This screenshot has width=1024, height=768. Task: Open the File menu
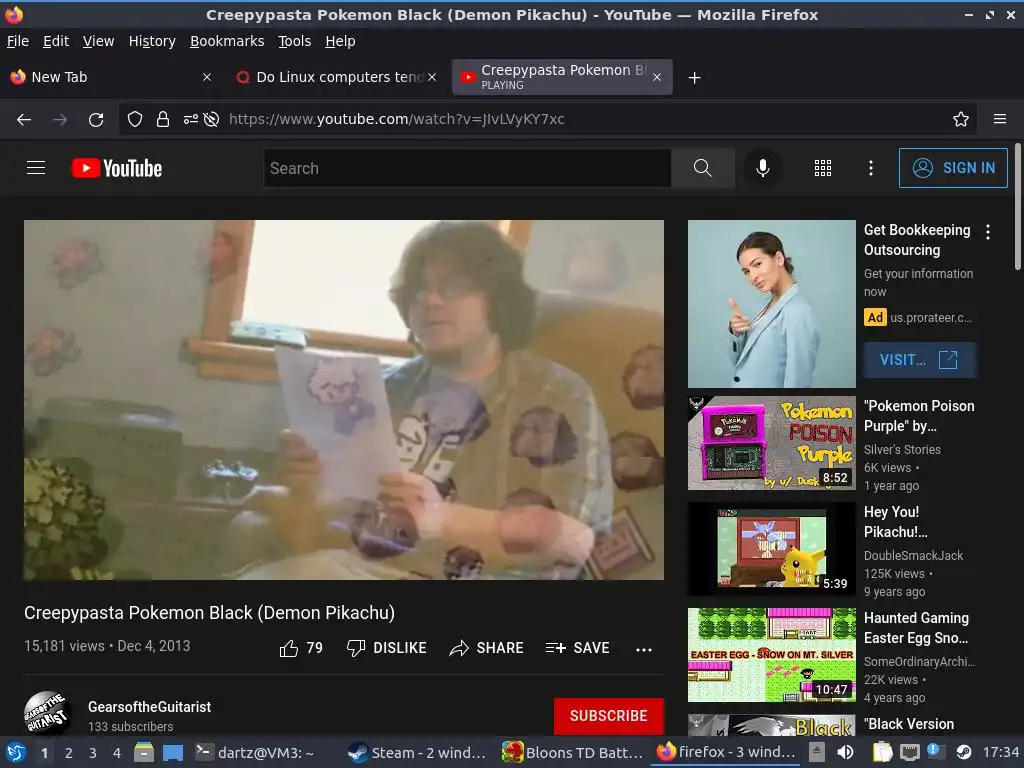(x=18, y=41)
